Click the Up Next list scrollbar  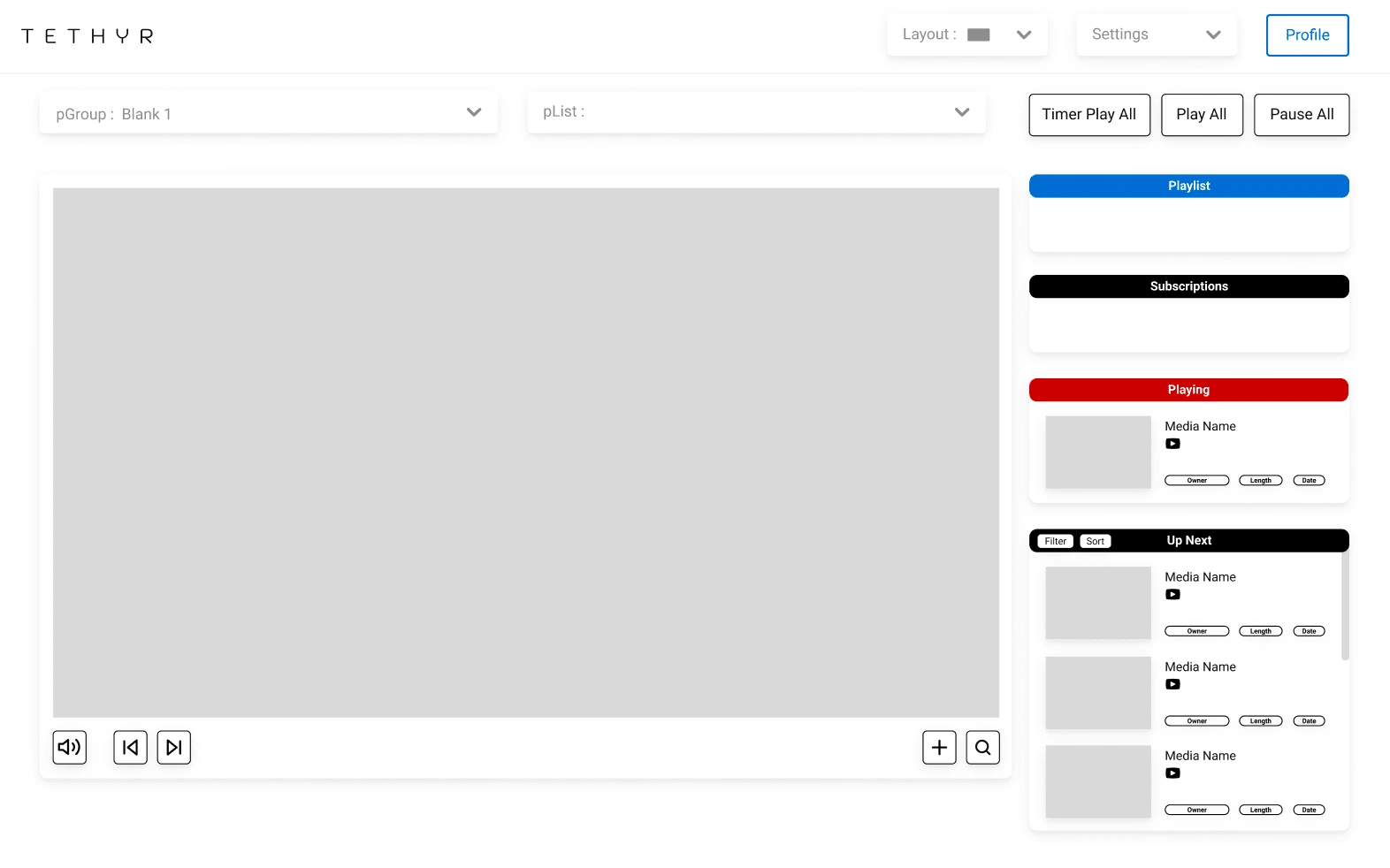tap(1345, 607)
